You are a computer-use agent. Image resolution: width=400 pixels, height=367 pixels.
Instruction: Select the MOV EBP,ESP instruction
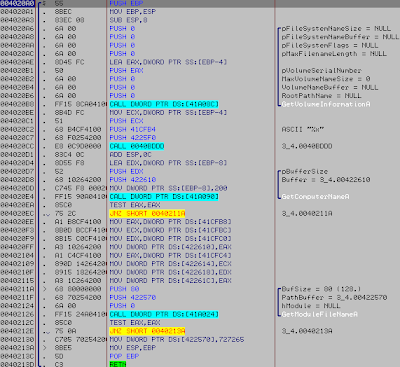coord(133,12)
